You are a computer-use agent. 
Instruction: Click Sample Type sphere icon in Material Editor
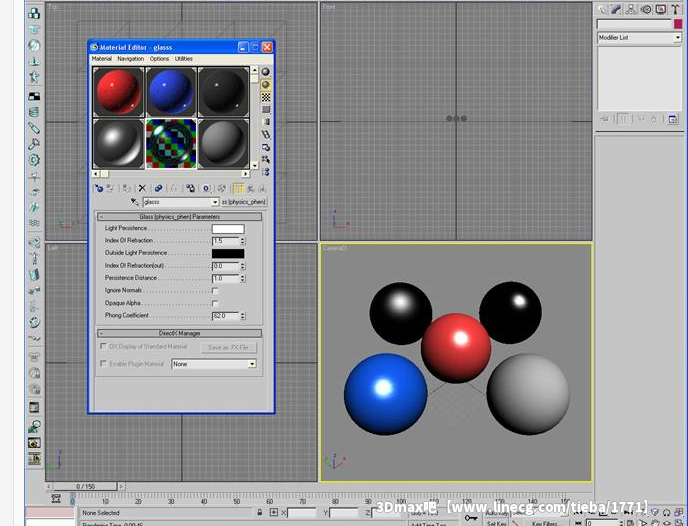pyautogui.click(x=266, y=72)
